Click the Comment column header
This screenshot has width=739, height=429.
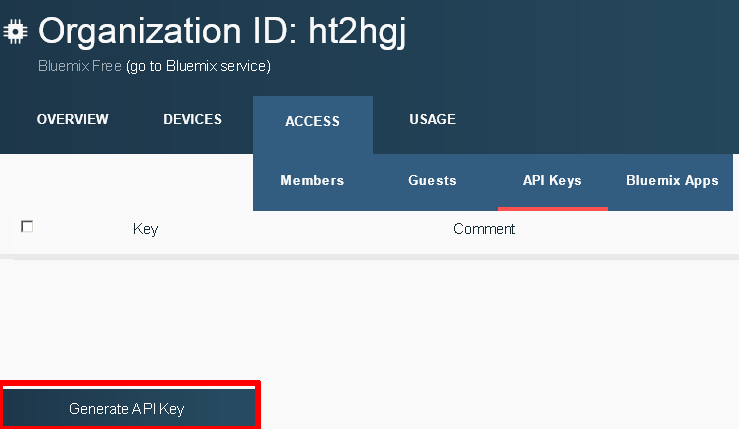point(484,229)
